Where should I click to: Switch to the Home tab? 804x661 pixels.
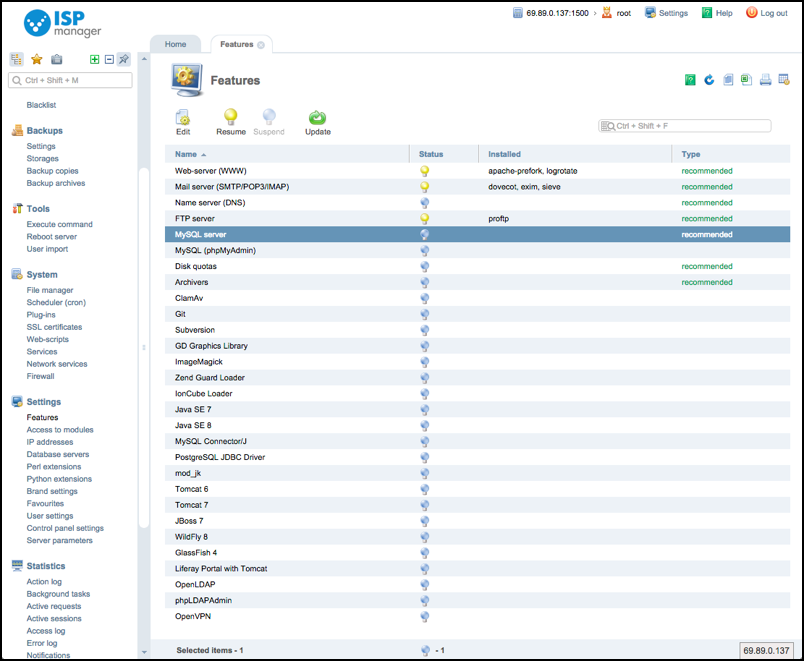coord(175,45)
